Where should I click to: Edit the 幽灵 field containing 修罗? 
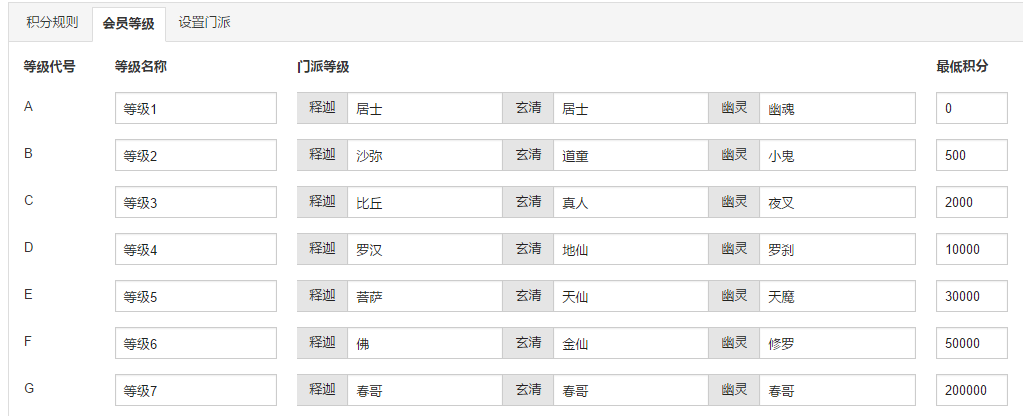(836, 343)
